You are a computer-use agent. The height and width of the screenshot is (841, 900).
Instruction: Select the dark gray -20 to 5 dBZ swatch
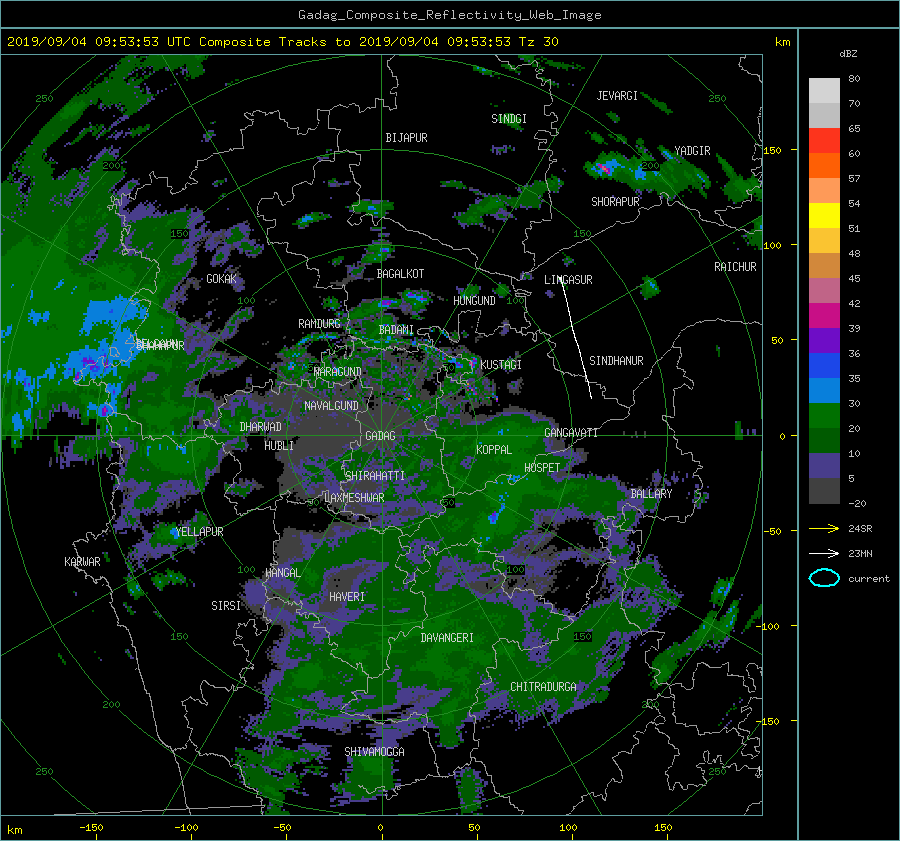[824, 491]
